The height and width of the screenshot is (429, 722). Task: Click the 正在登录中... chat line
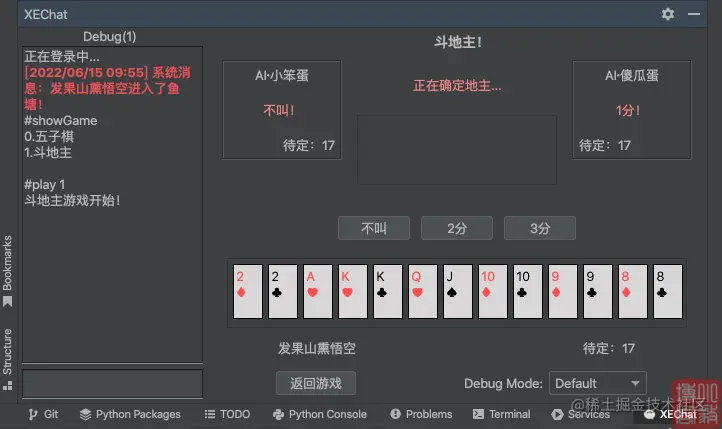click(x=62, y=57)
